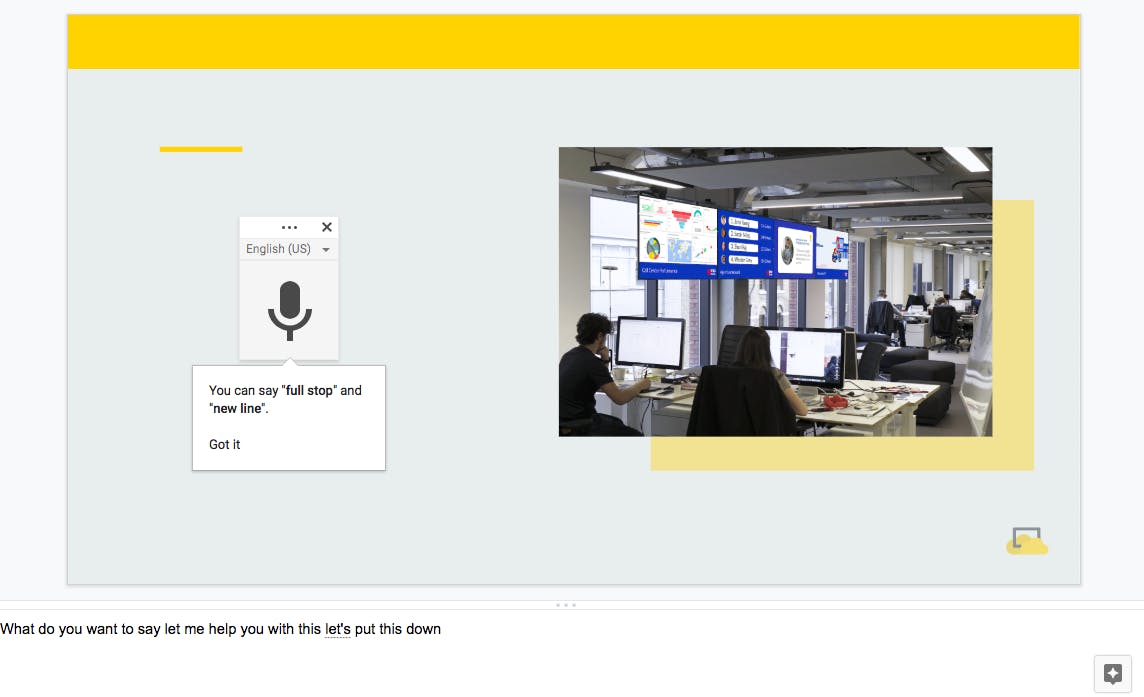
Task: Click the Explore button at the bottom right
Action: click(1113, 673)
